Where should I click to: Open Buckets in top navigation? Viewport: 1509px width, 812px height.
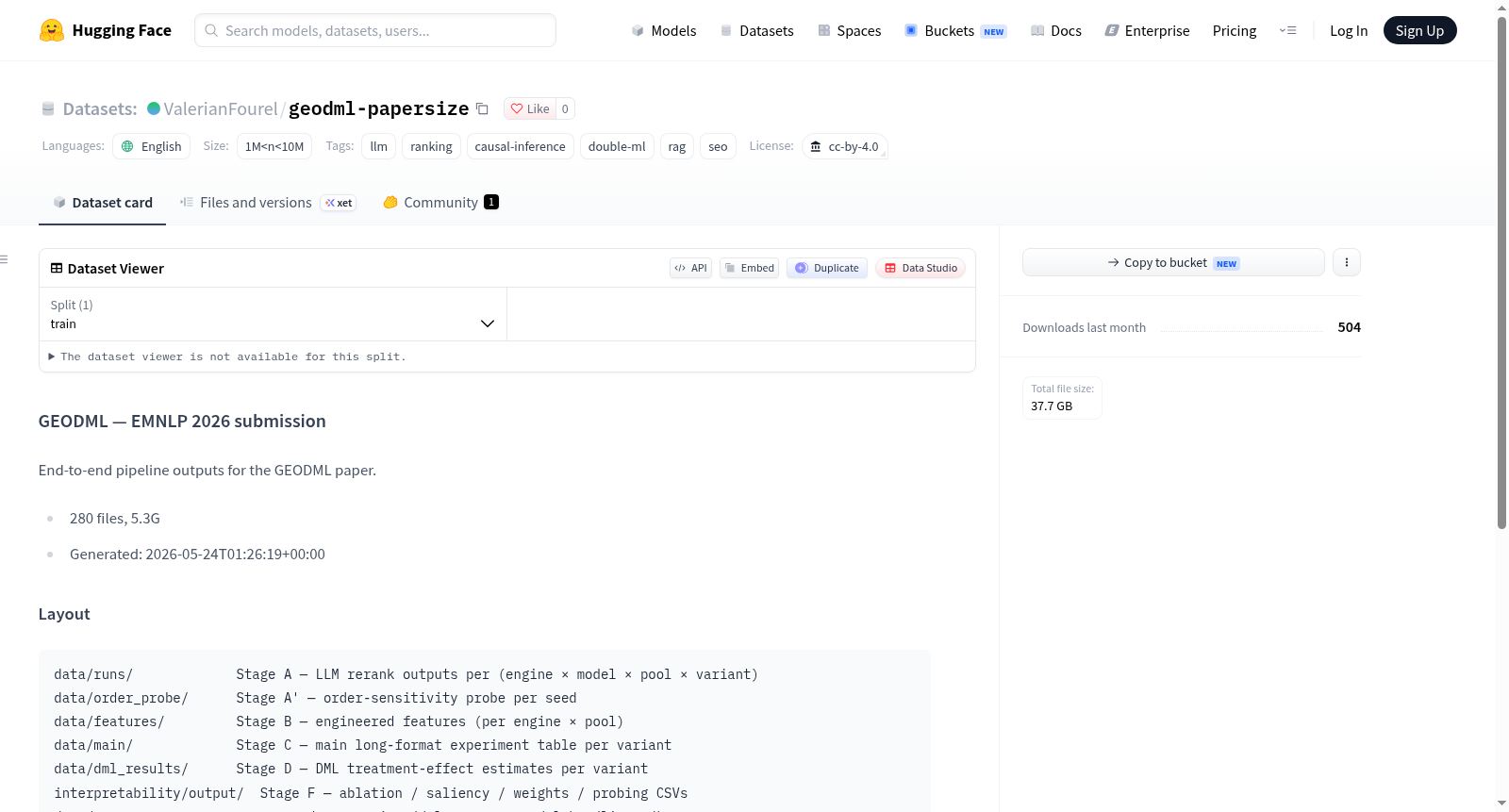click(x=955, y=30)
